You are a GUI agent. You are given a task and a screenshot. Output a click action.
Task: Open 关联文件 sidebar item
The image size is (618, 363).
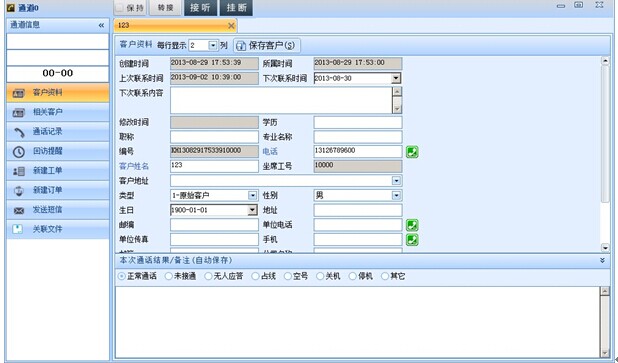(58, 229)
